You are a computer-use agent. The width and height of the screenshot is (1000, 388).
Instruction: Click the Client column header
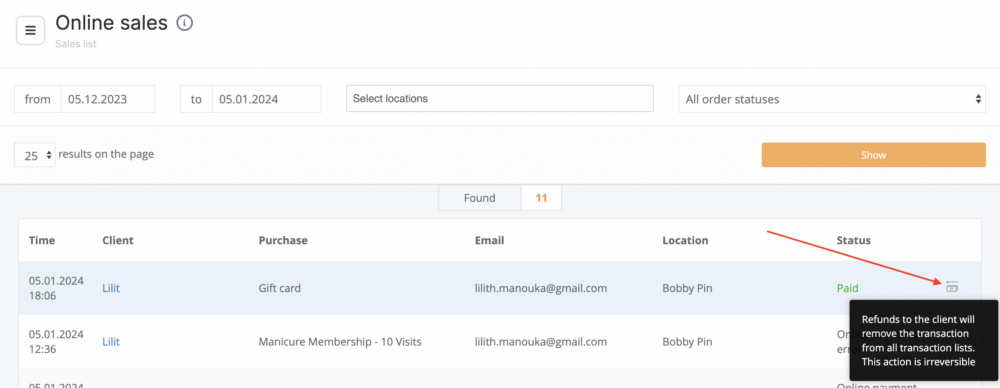click(118, 241)
